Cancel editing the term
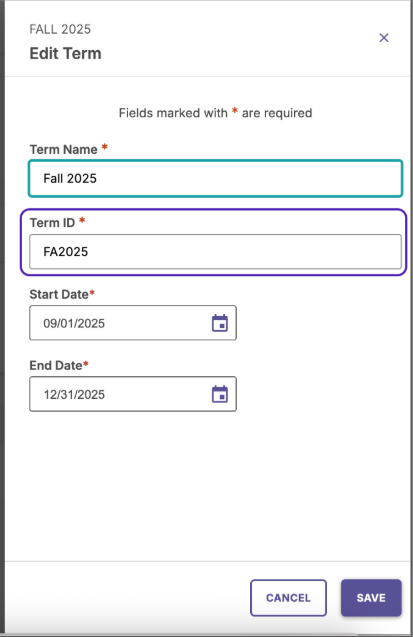 (x=288, y=598)
